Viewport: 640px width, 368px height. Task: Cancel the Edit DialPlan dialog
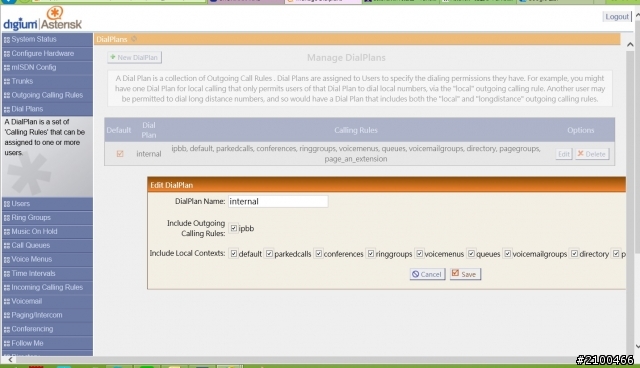coord(427,274)
